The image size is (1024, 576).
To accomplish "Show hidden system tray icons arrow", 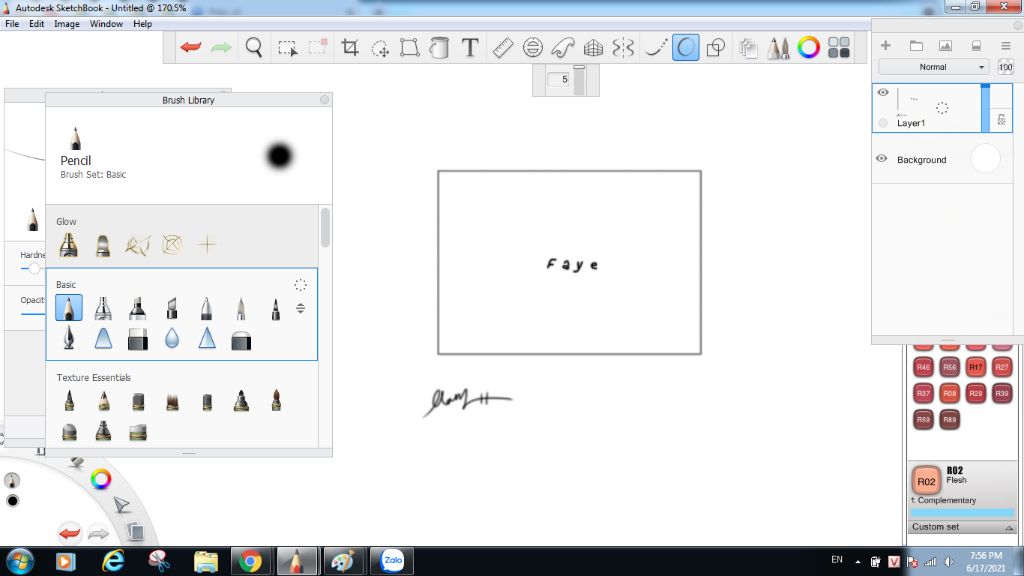I will pos(857,562).
